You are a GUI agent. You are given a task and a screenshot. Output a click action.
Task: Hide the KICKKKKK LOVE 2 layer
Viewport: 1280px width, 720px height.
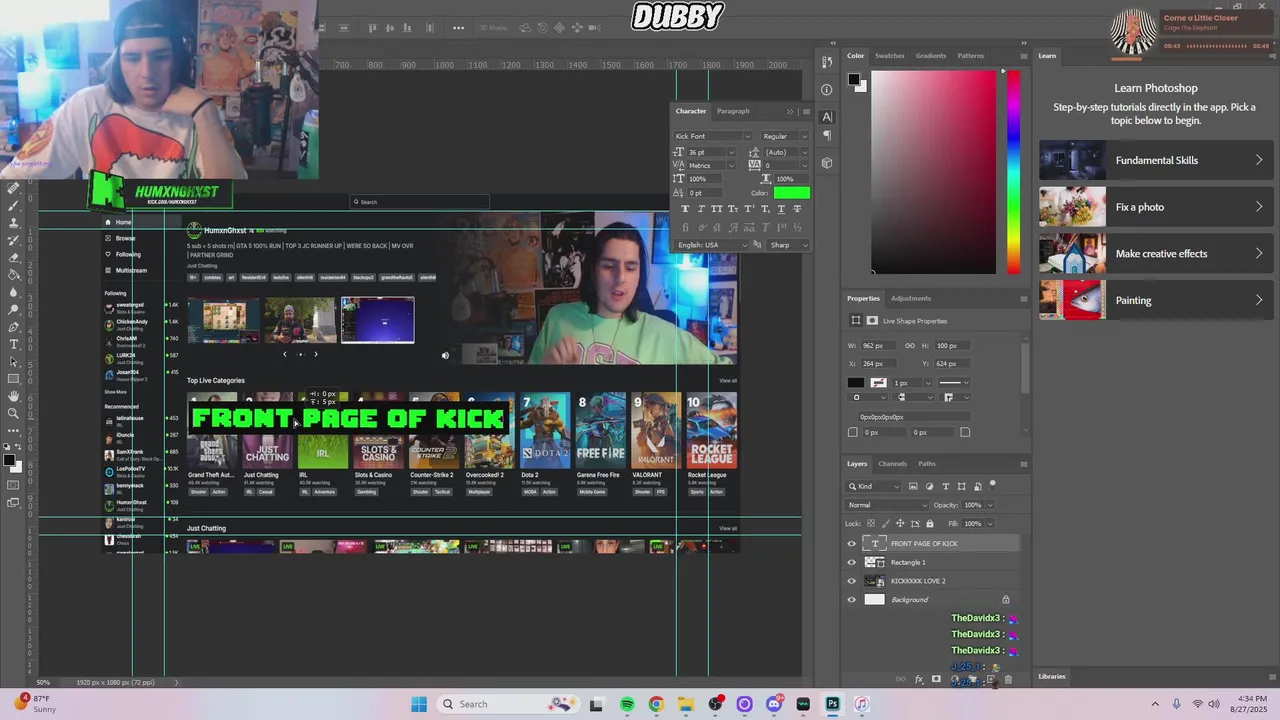[851, 581]
